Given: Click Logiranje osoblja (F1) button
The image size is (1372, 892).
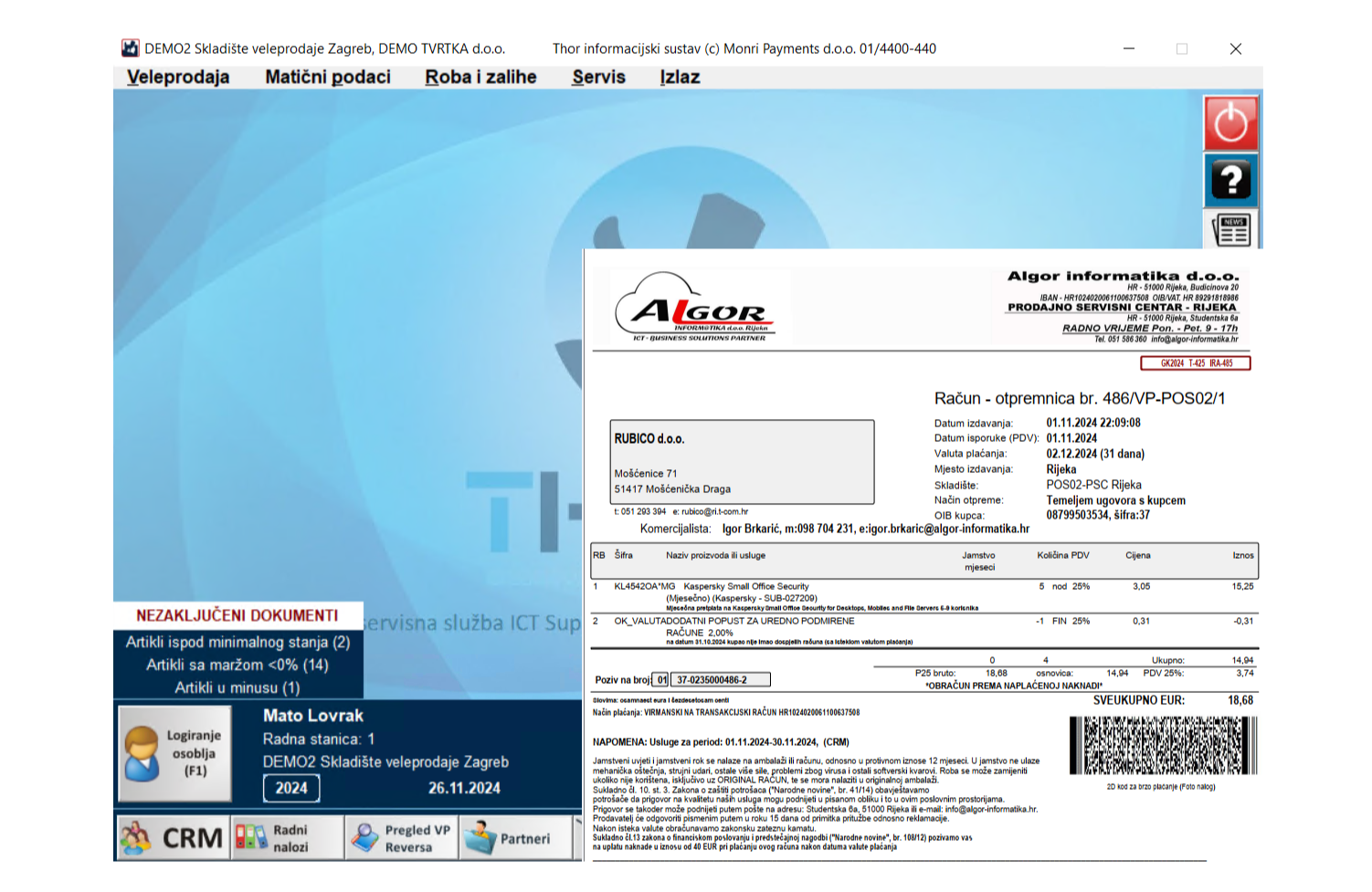Looking at the screenshot, I should [175, 754].
